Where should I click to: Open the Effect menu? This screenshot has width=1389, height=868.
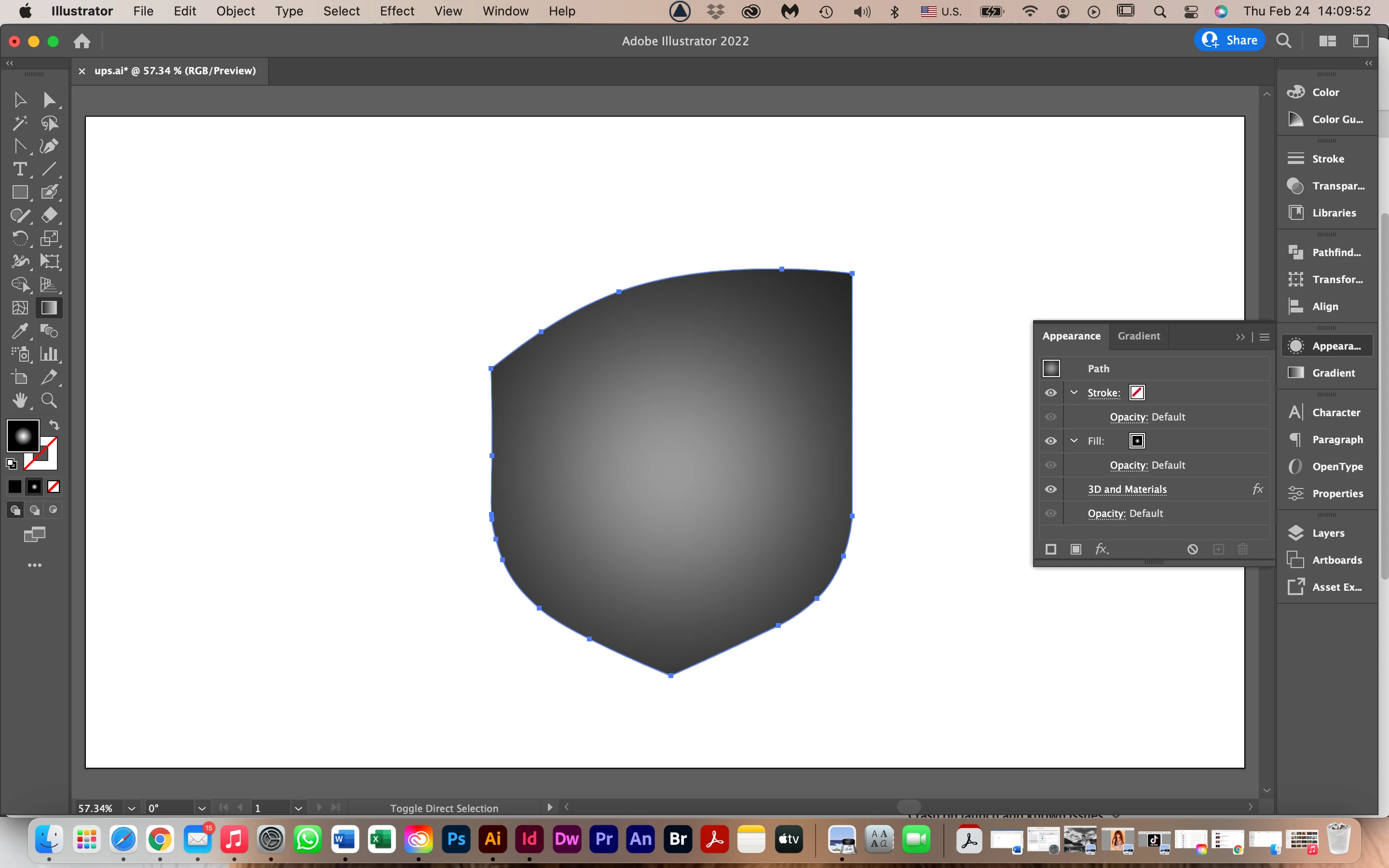396,11
